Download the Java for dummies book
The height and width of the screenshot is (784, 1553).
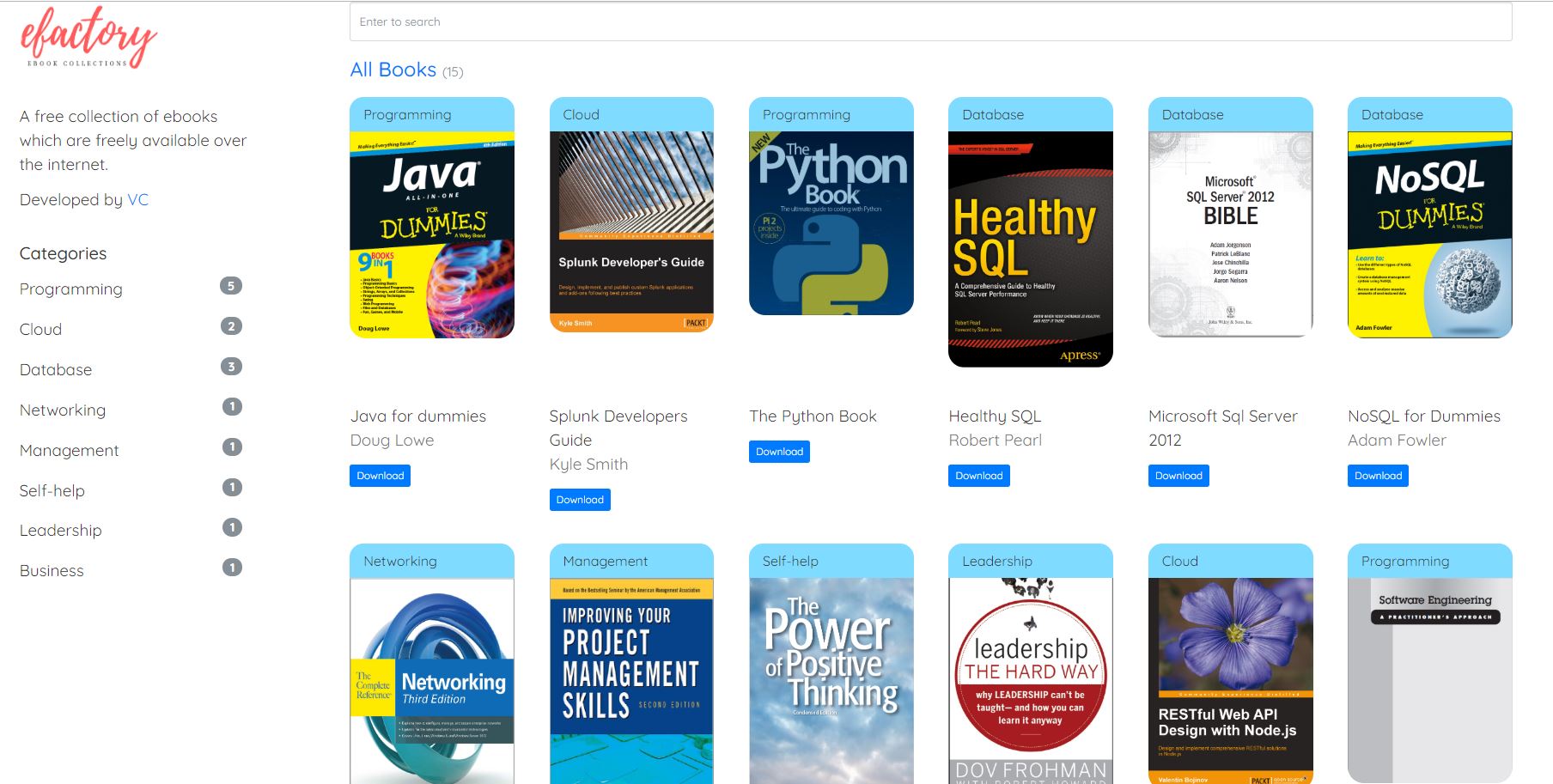(x=380, y=476)
